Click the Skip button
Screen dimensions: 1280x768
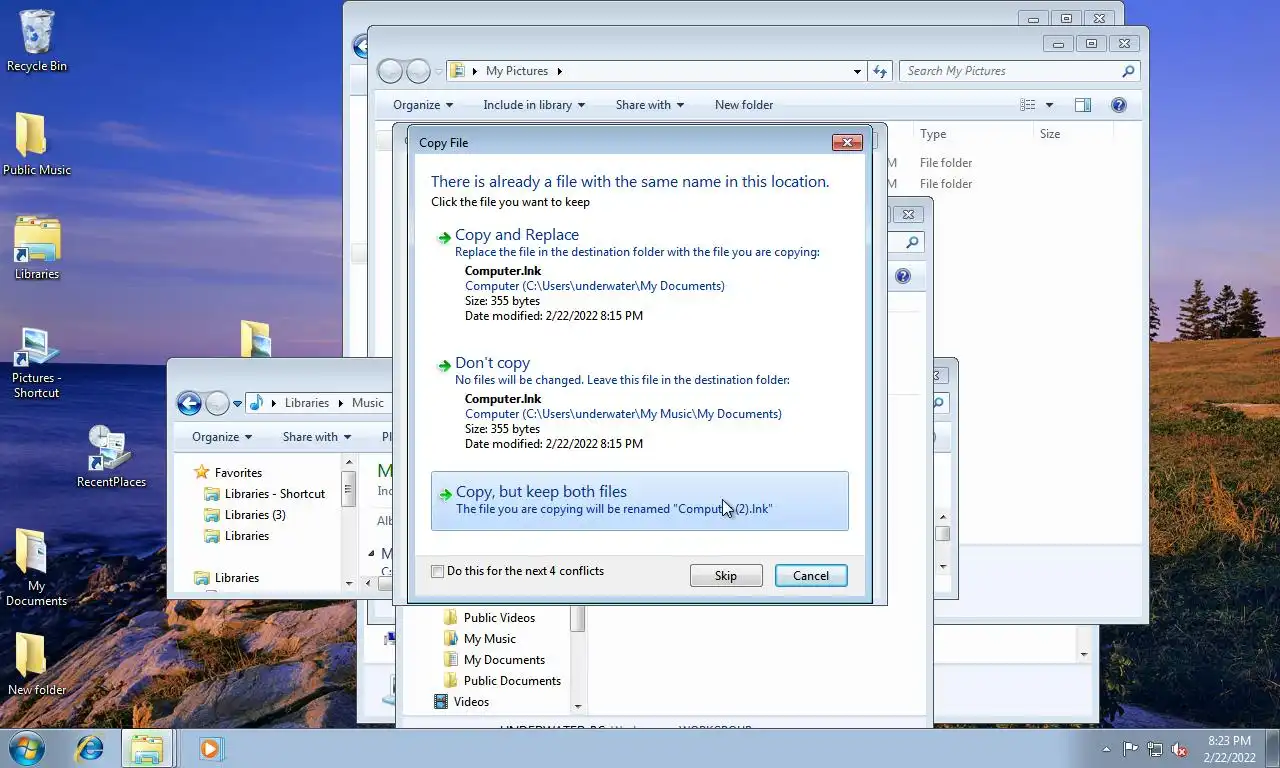coord(726,576)
